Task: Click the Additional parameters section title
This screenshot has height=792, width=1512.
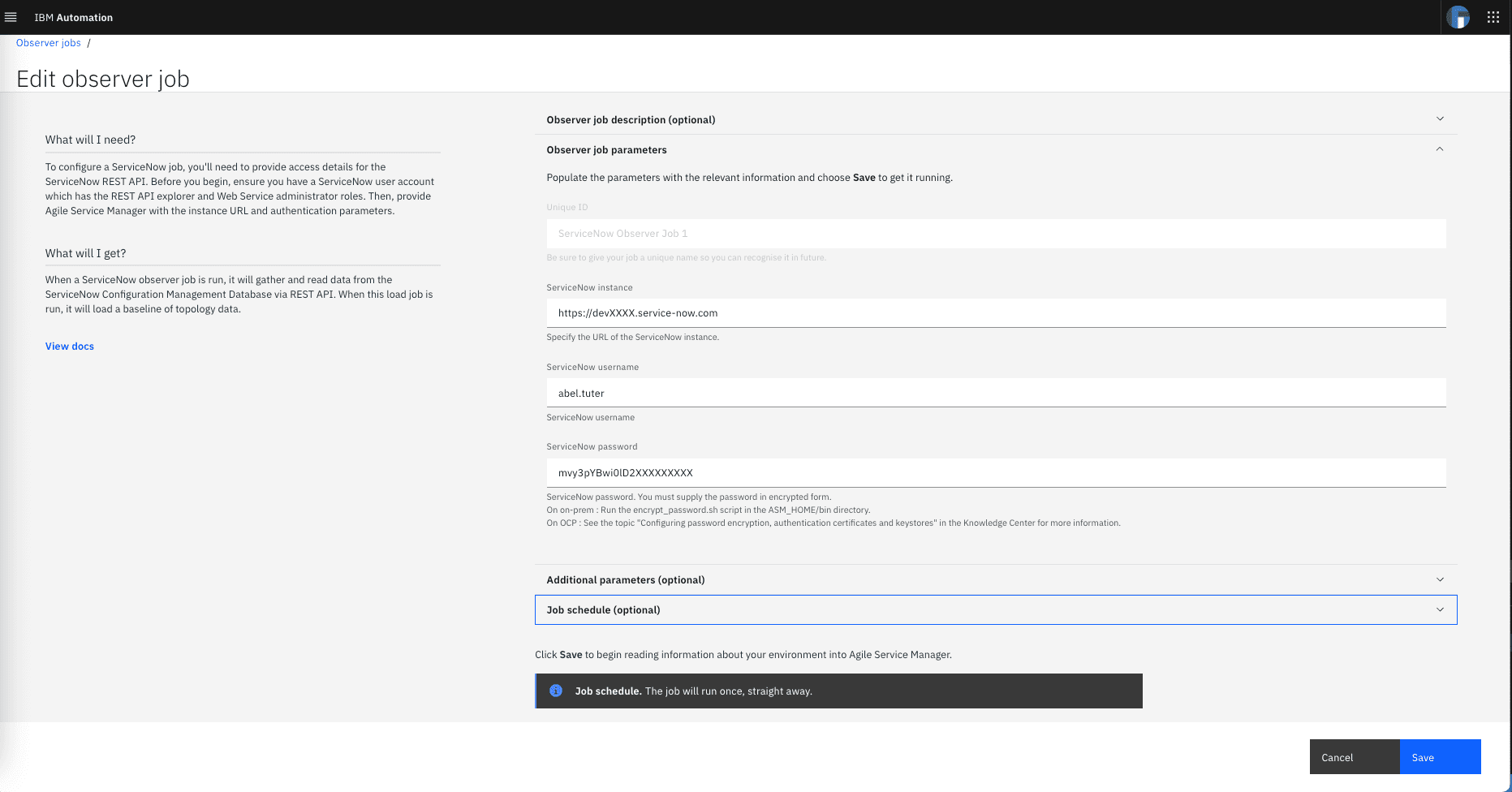Action: coord(625,580)
